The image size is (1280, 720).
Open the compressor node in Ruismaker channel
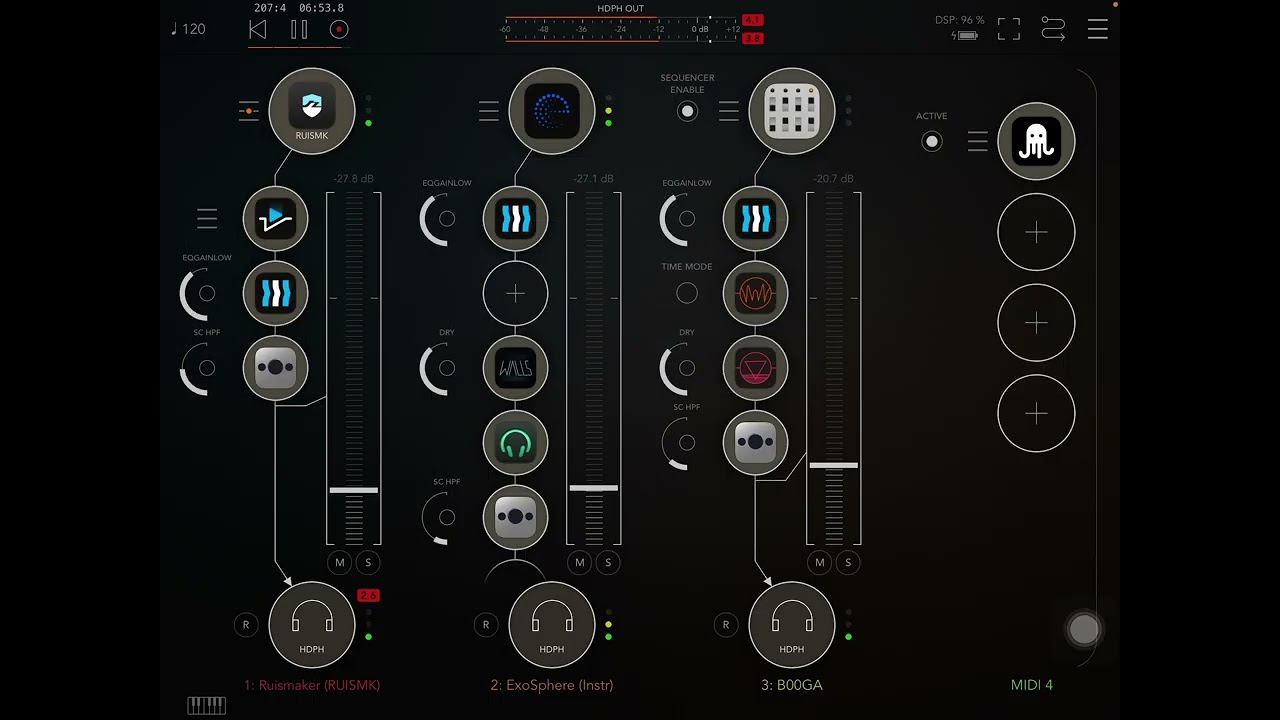[x=276, y=368]
